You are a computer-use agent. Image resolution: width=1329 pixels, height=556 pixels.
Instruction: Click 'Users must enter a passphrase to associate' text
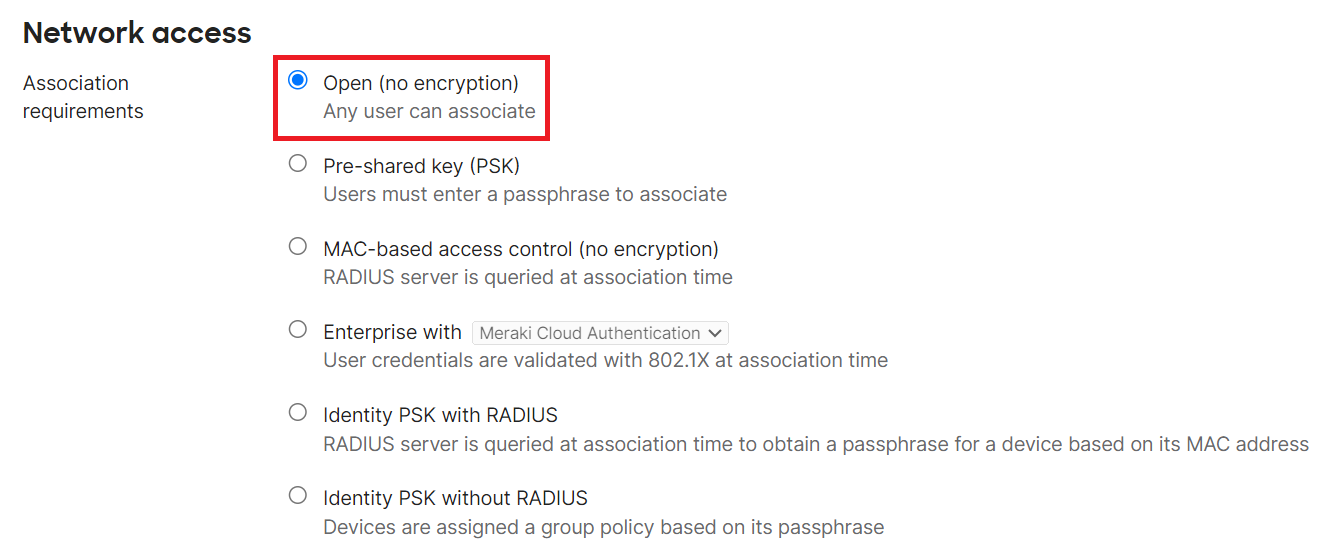coord(525,194)
